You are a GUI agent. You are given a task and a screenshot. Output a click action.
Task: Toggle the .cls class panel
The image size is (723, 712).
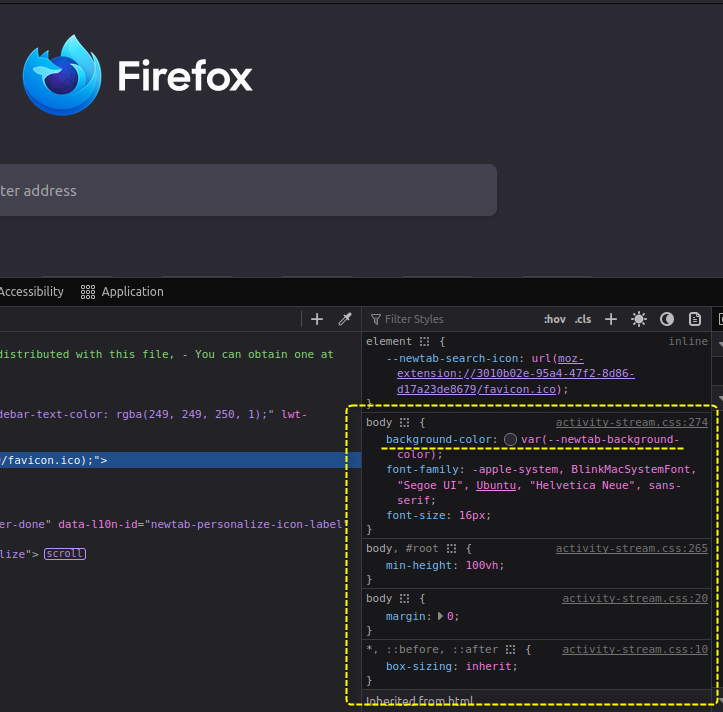(583, 319)
